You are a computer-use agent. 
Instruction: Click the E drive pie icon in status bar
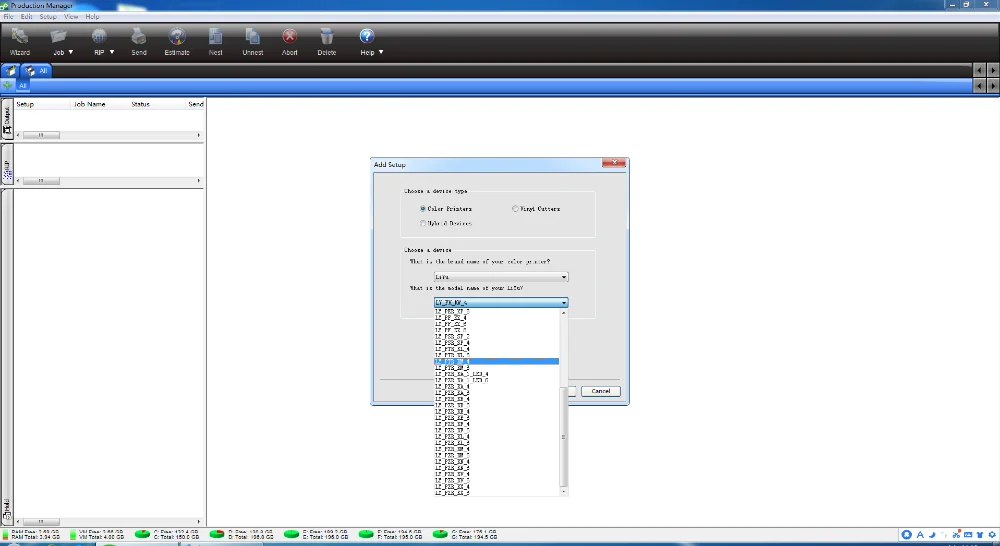(291, 533)
